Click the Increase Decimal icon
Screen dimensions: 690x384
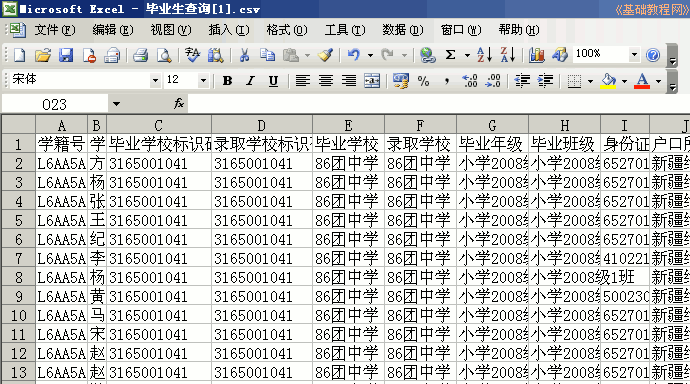[470, 81]
